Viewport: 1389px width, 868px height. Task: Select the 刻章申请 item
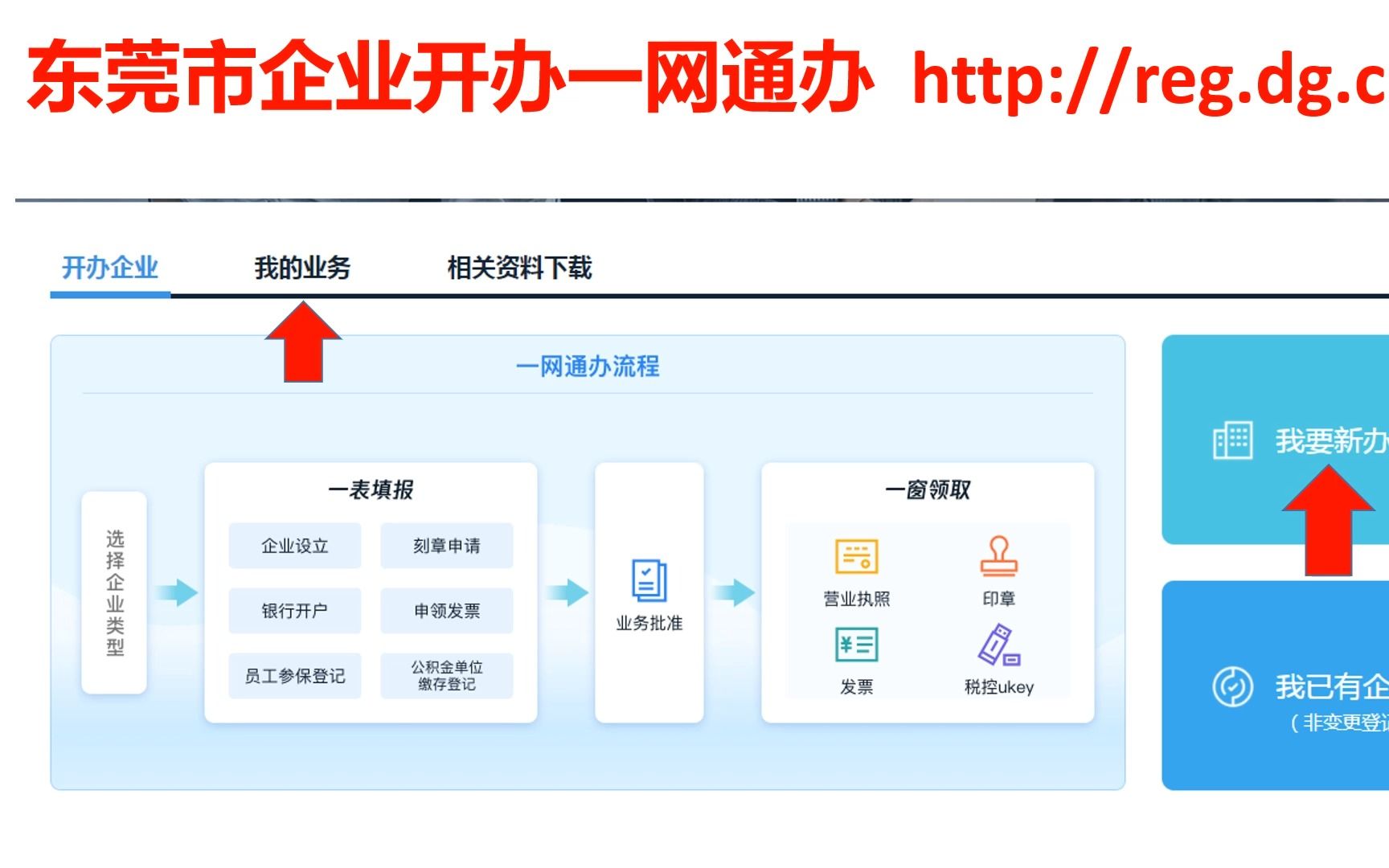pos(447,546)
